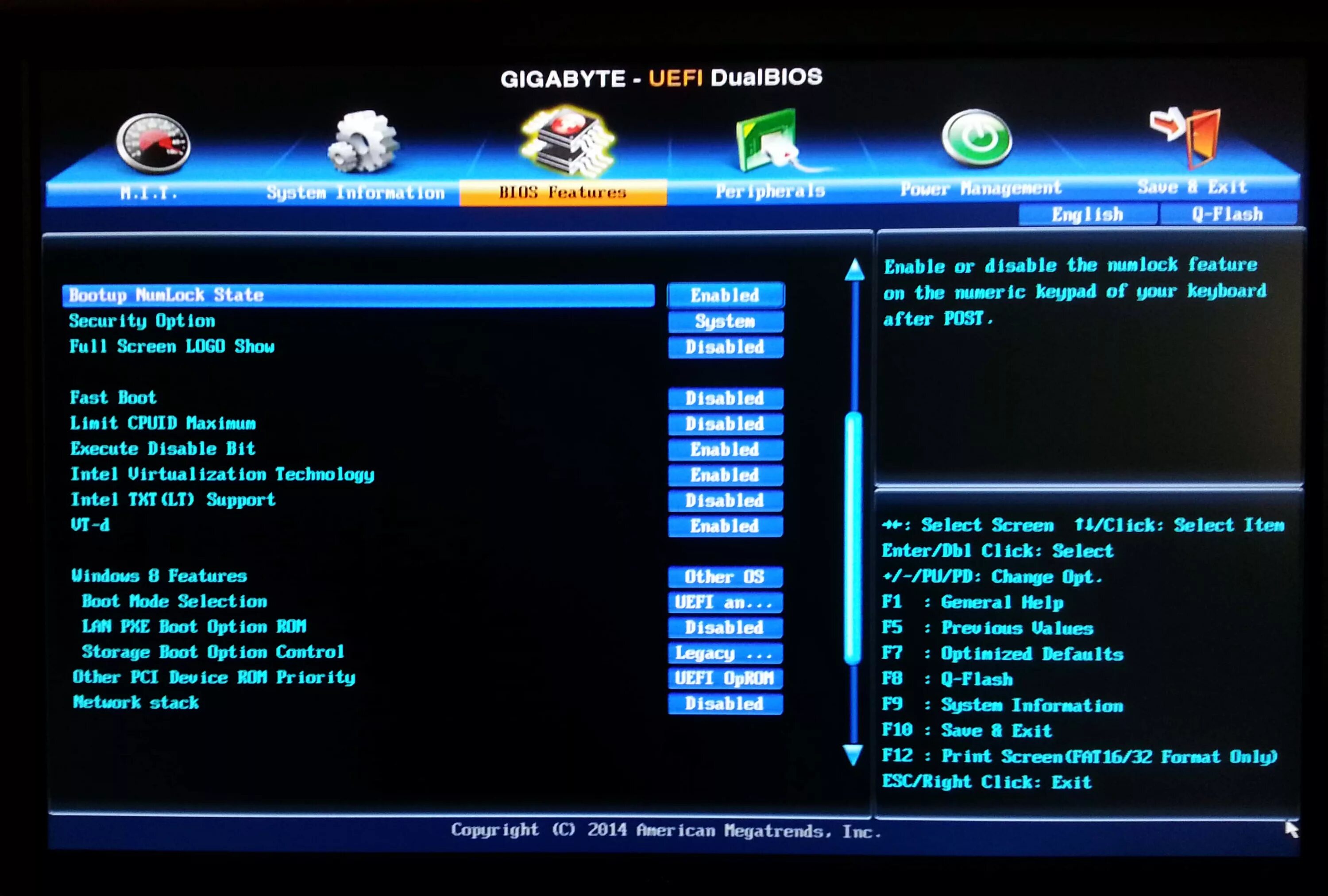Open Boot Mode Selection UEFI dropdown

[725, 602]
